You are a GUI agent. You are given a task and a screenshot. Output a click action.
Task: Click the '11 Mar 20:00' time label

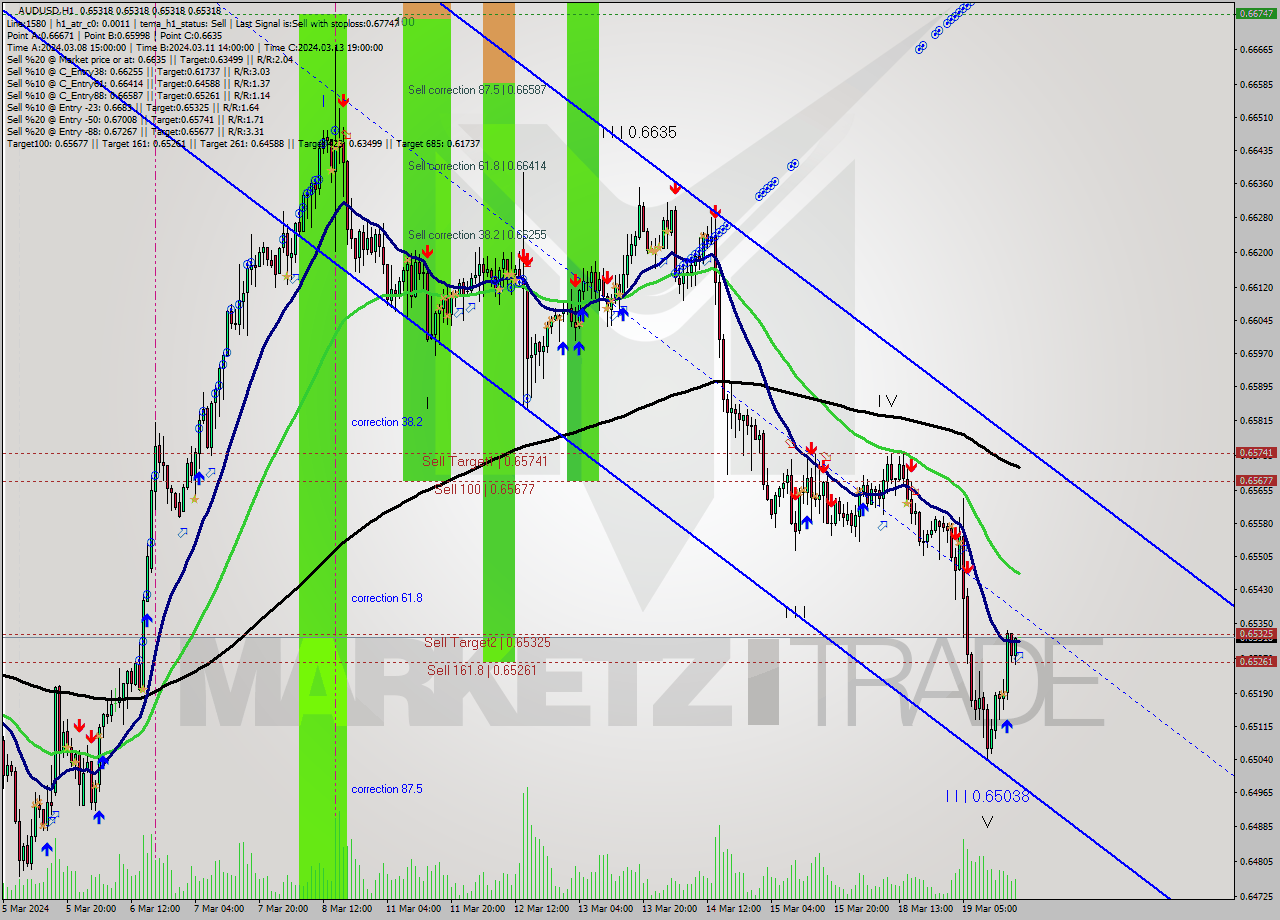click(476, 909)
